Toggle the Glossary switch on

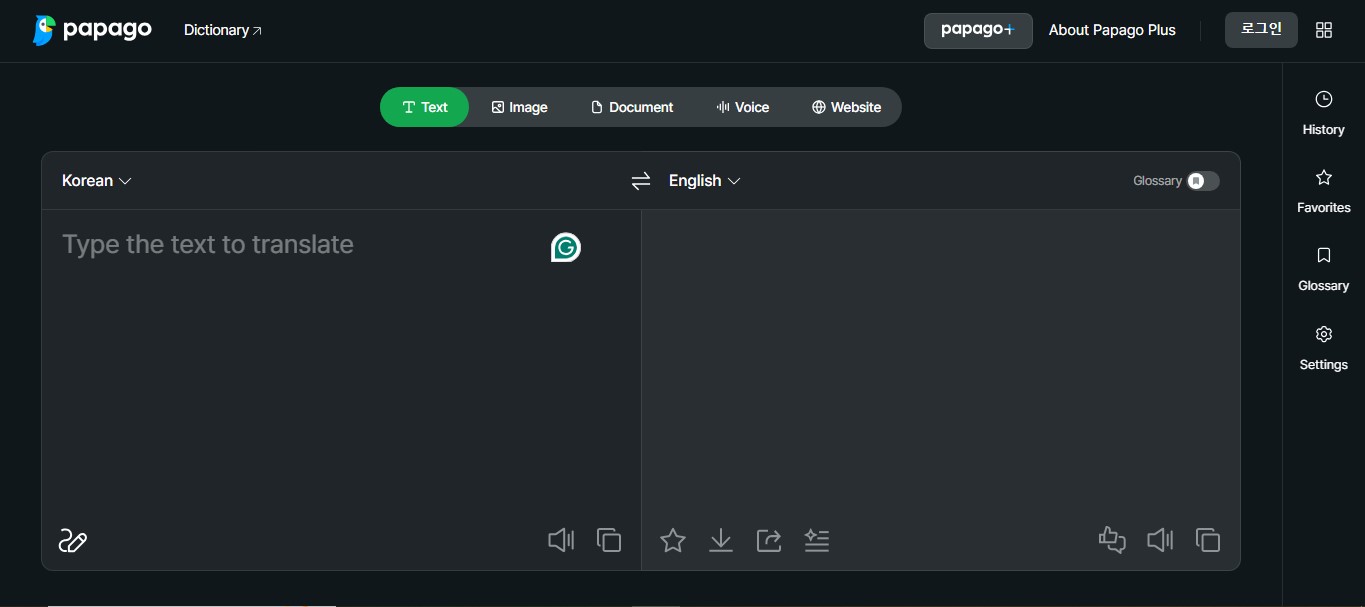1203,181
